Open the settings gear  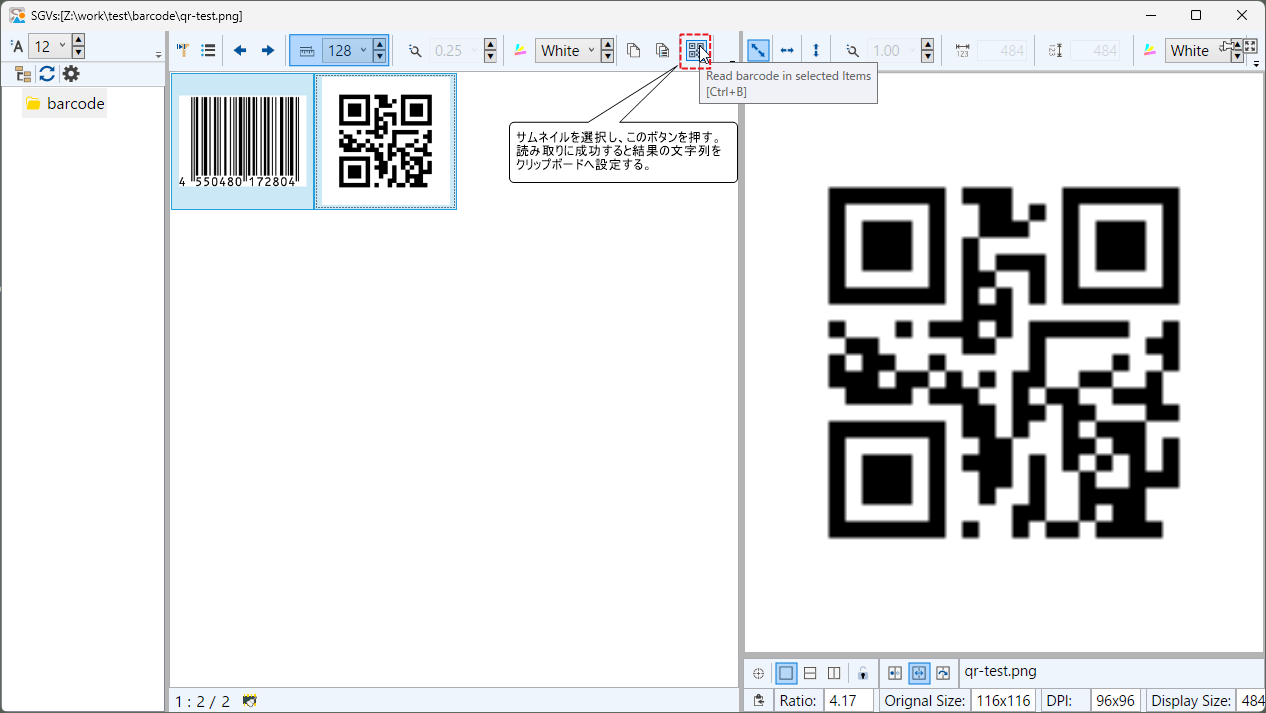tap(71, 74)
